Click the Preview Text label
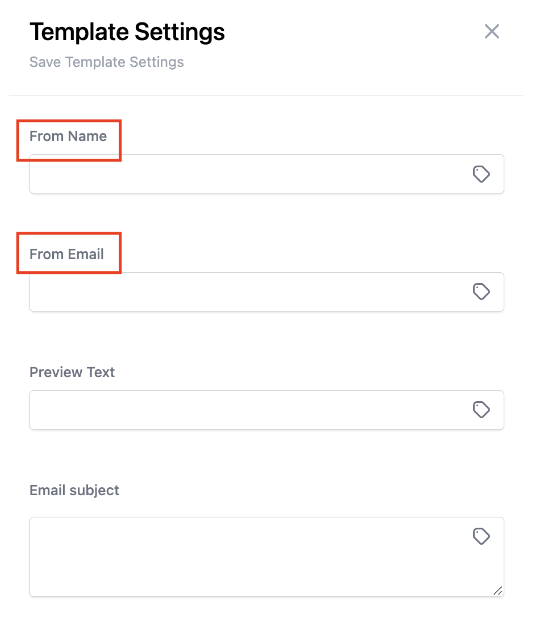 [72, 372]
